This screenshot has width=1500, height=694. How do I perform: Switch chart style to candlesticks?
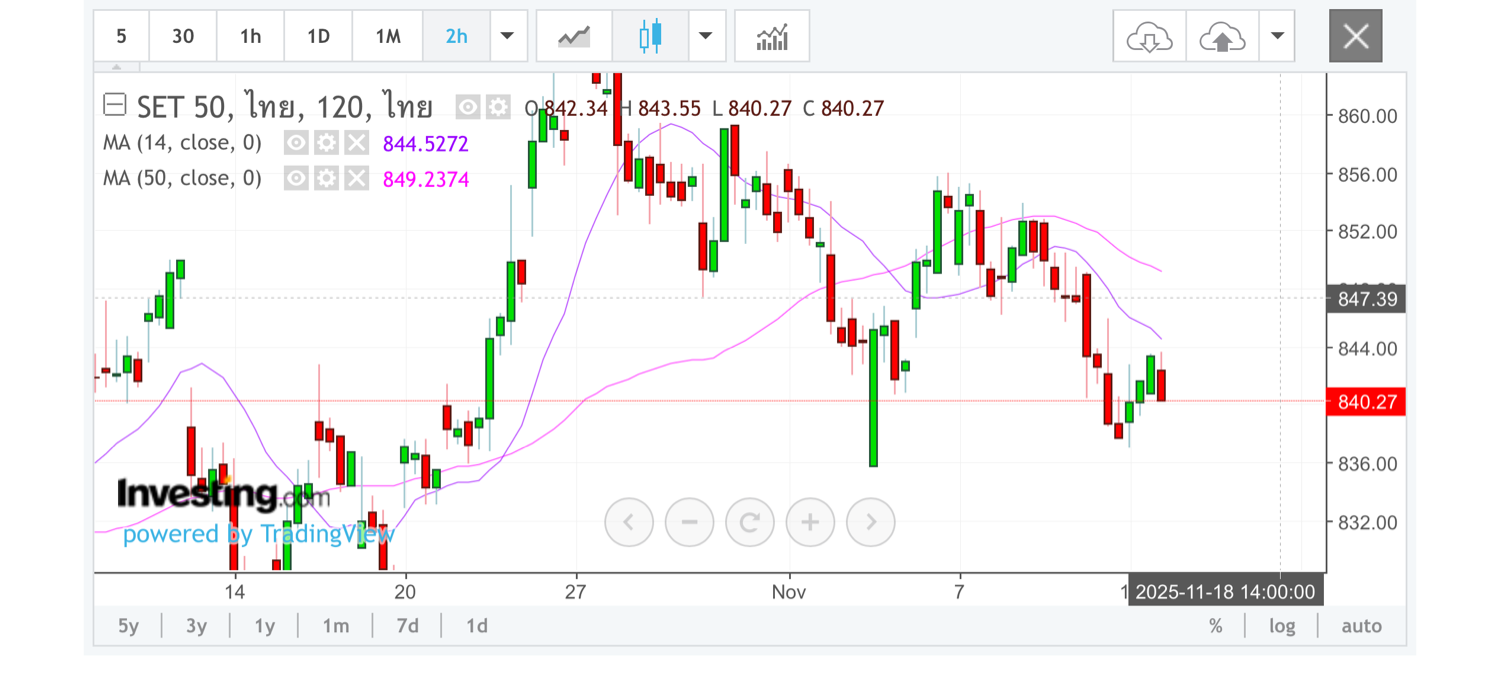[650, 37]
